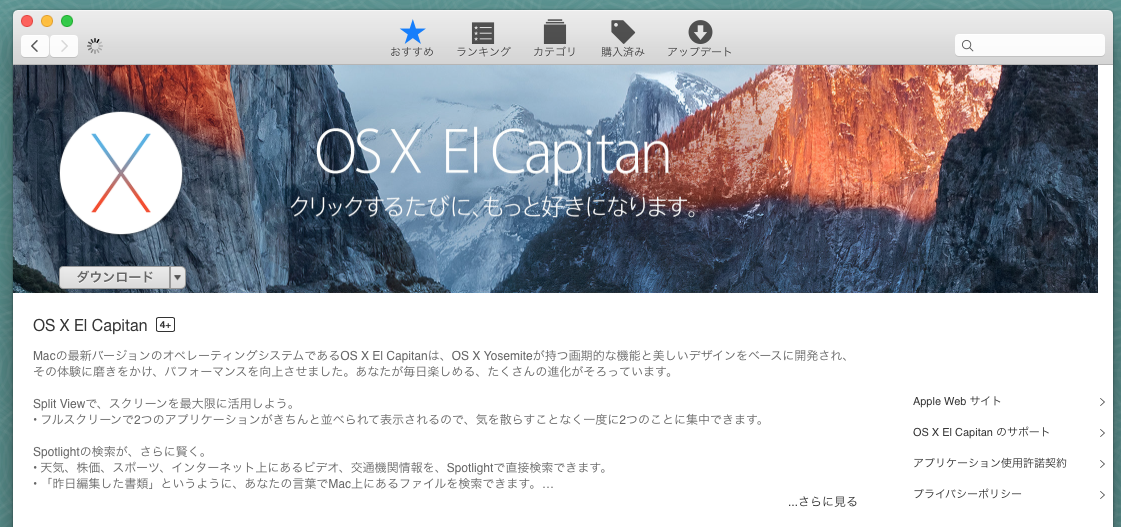This screenshot has height=527, width=1121.
Task: Click the loading spinner in the toolbar
Action: [95, 46]
